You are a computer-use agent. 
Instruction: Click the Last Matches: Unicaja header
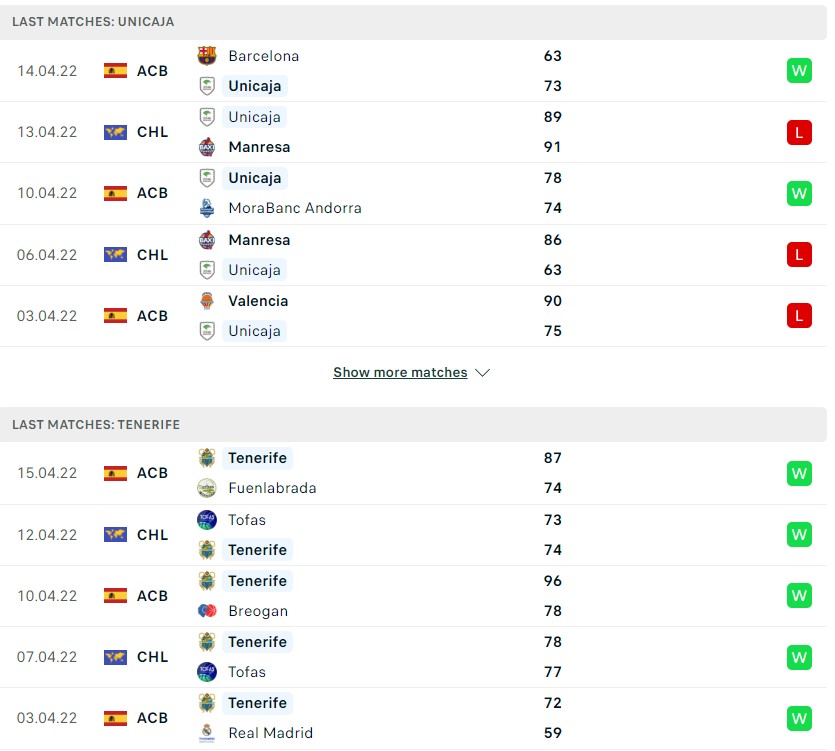(93, 21)
